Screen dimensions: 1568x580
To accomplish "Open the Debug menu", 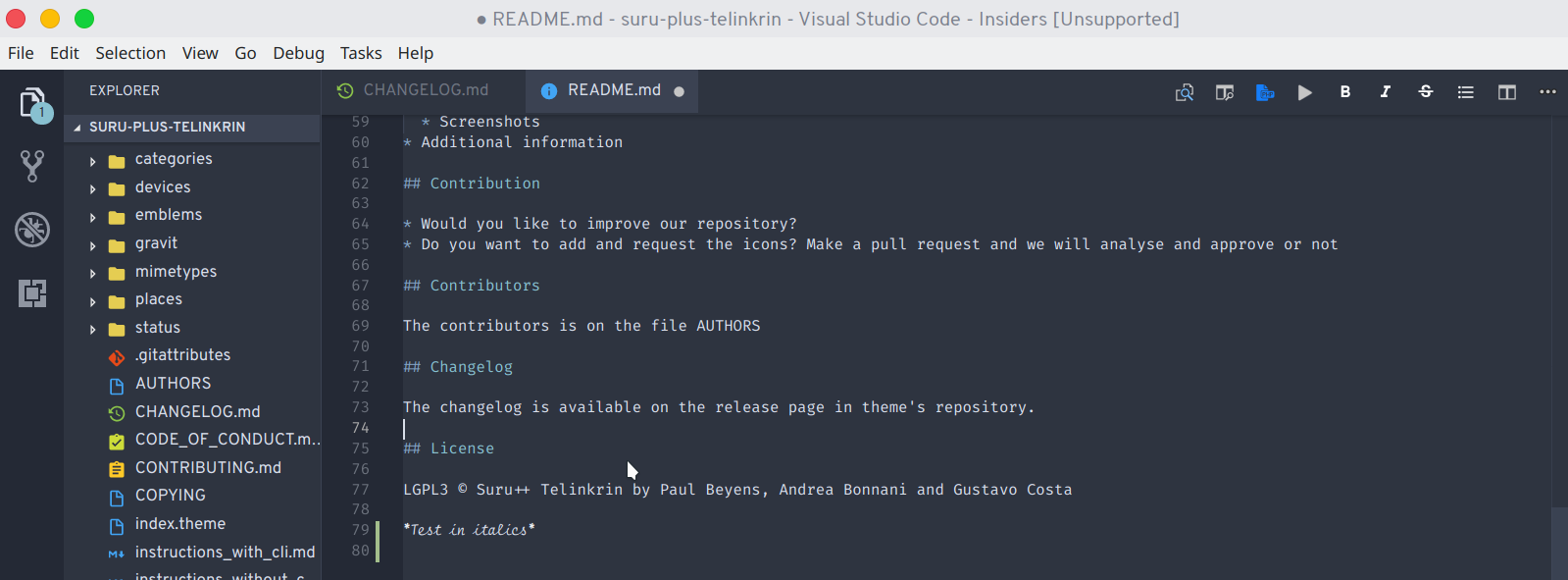I will point(298,53).
